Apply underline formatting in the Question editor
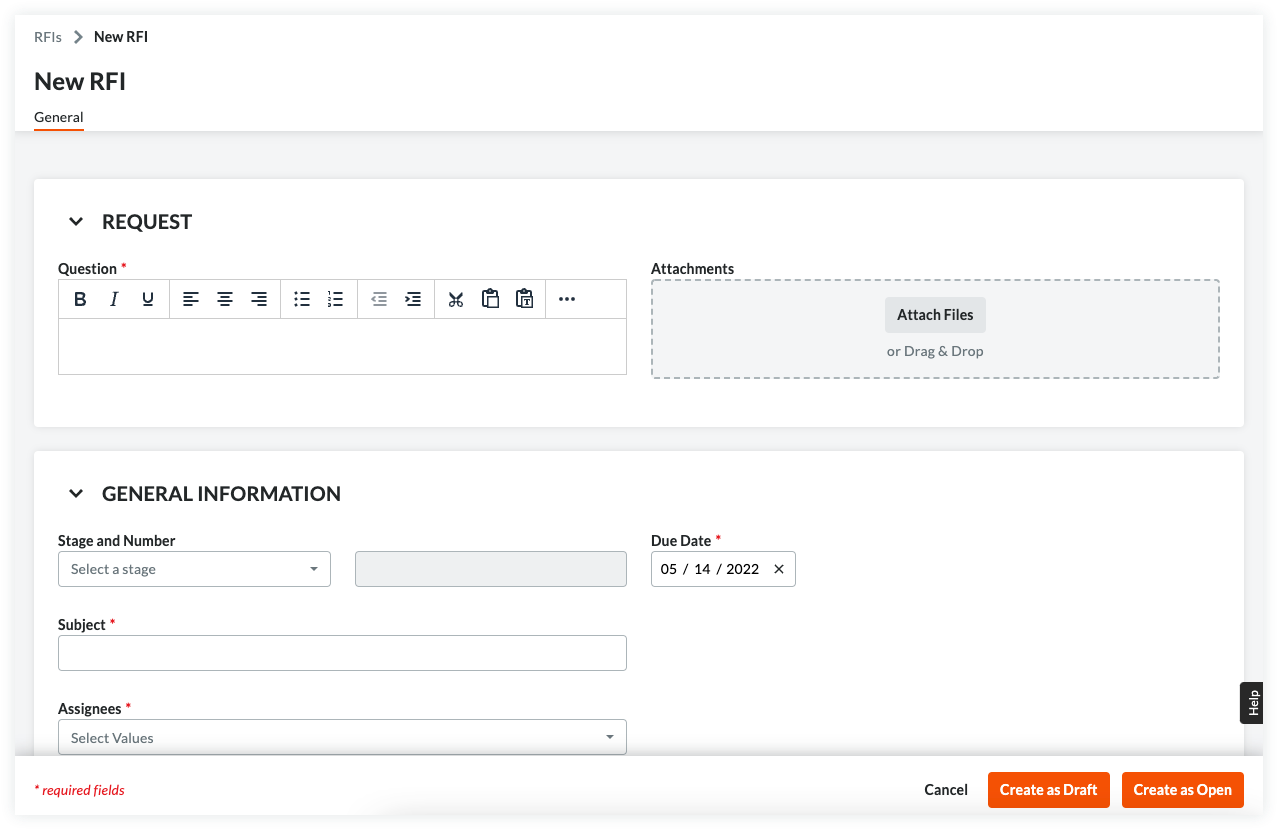This screenshot has width=1278, height=830. coord(148,299)
